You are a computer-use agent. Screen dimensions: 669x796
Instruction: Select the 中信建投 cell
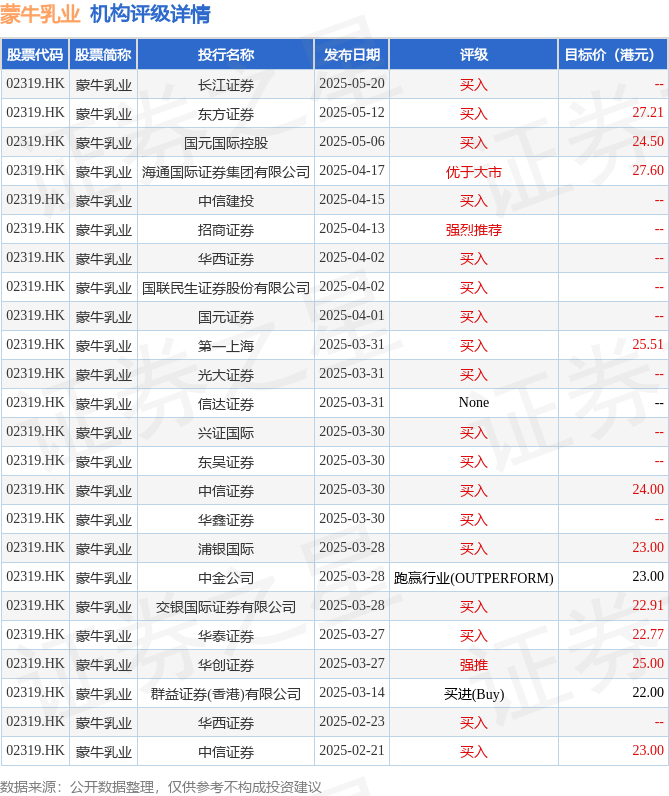[x=226, y=201]
